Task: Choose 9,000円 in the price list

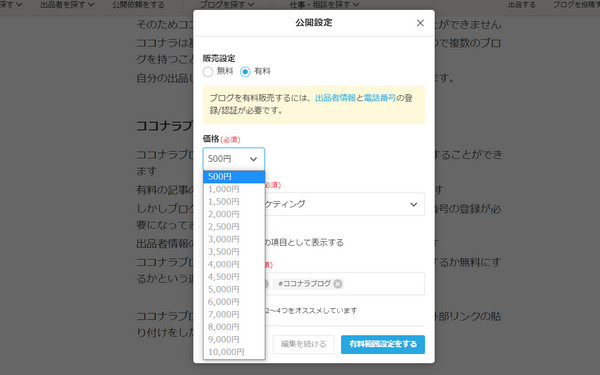Action: coord(234,339)
